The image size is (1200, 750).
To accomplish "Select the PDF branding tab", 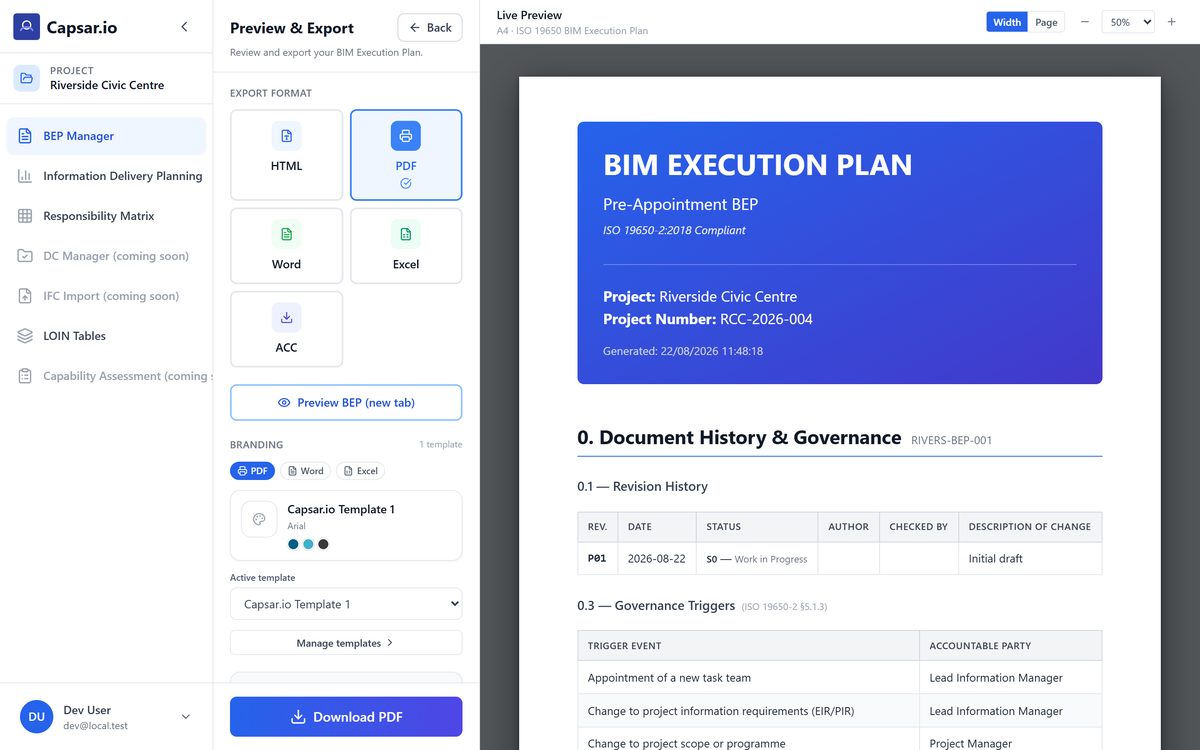I will 253,471.
